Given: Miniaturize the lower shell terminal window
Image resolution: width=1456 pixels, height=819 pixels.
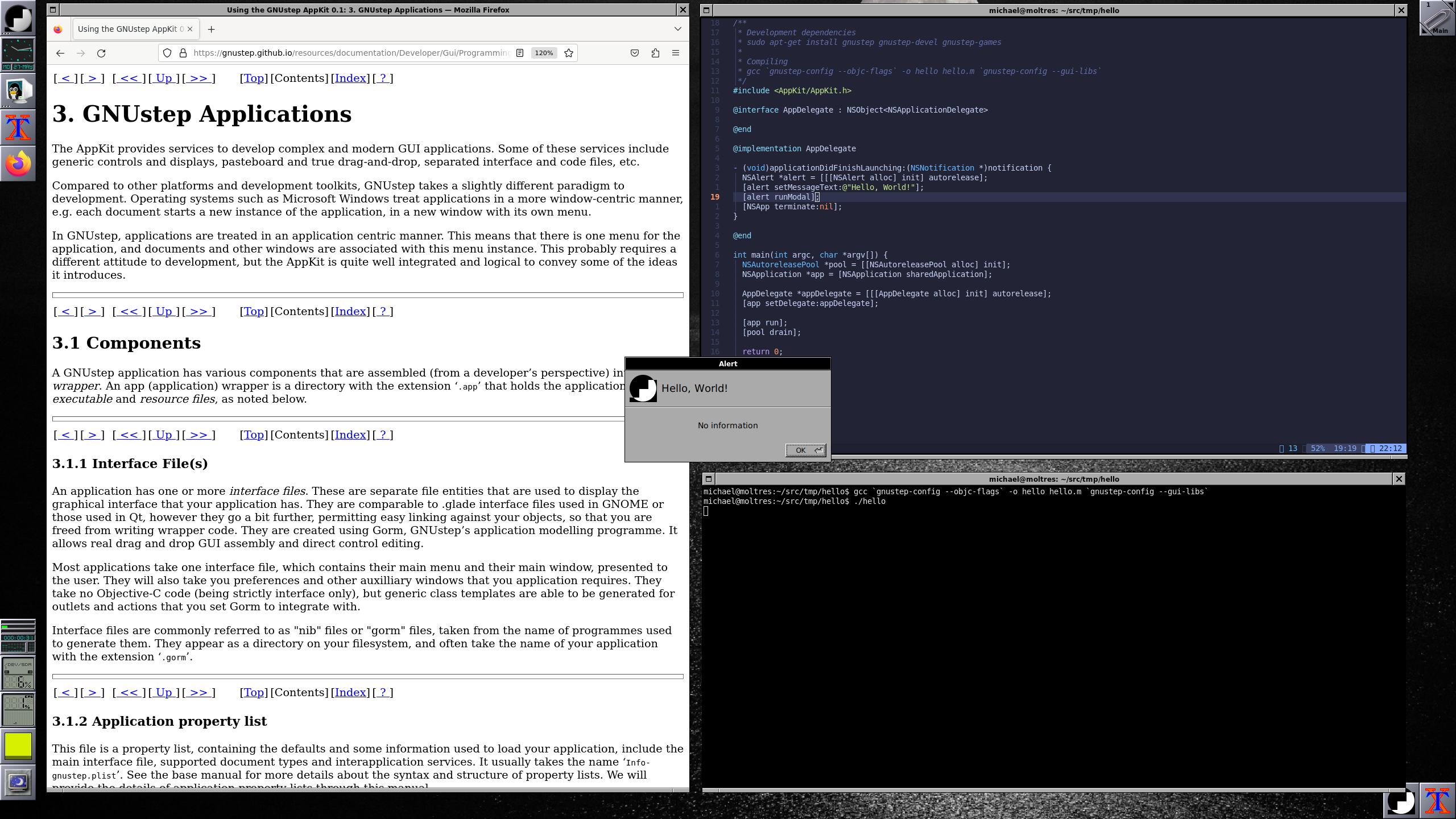Looking at the screenshot, I should 709,479.
